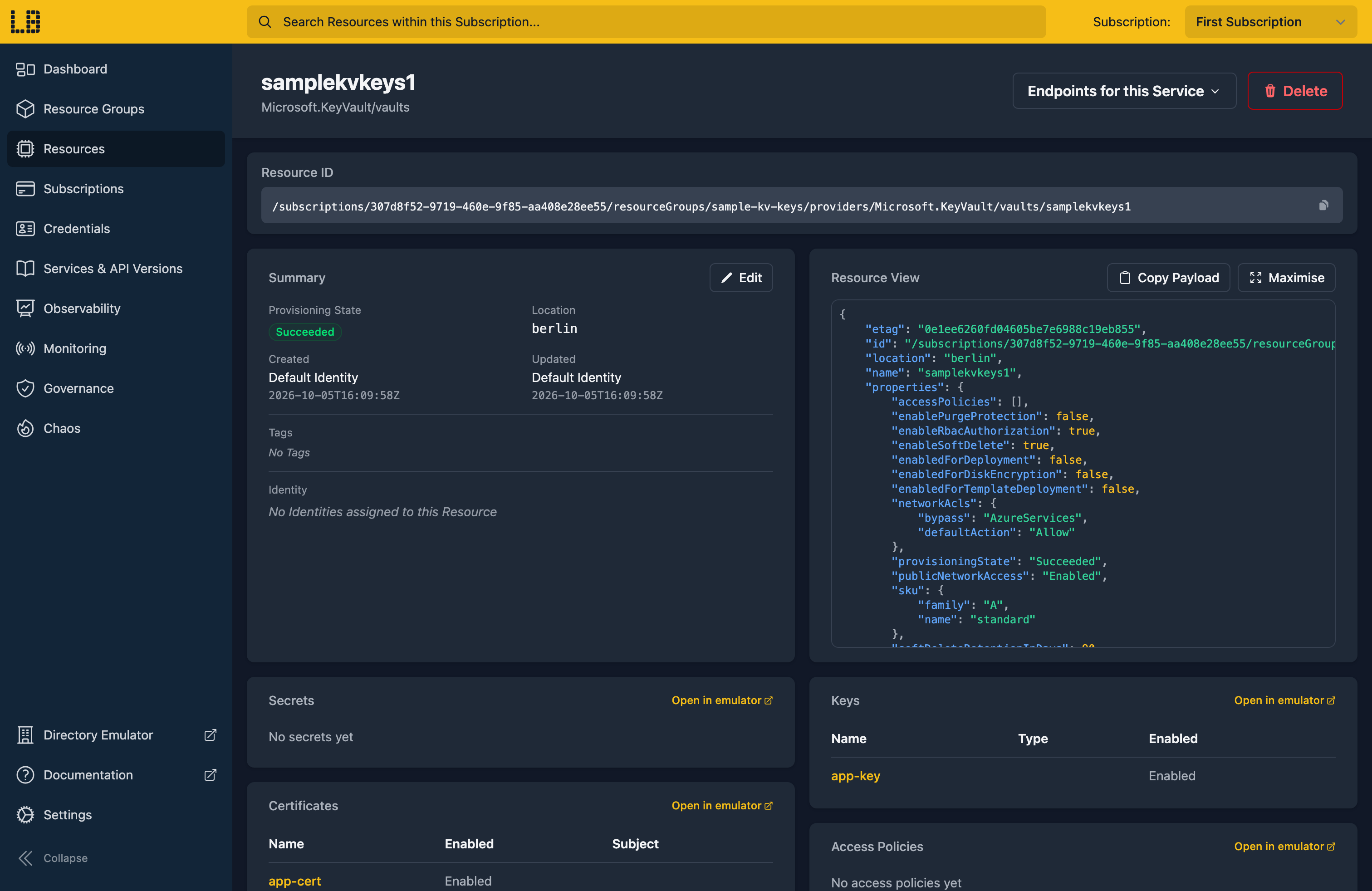Click Enabled status in app-key row
Viewport: 1372px width, 891px height.
click(1172, 776)
